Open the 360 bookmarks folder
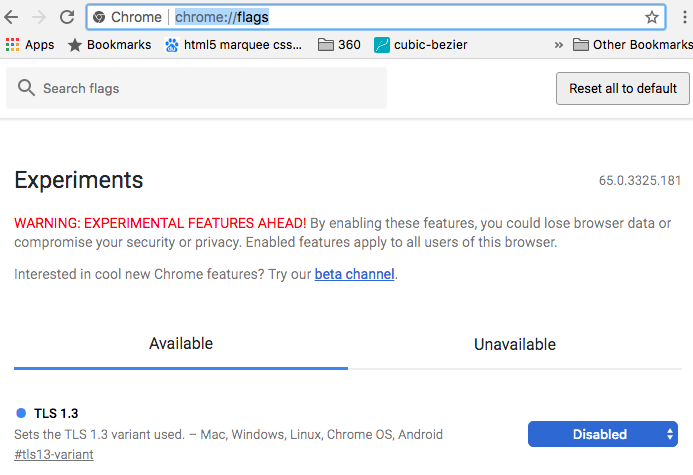The width and height of the screenshot is (693, 475). pyautogui.click(x=339, y=44)
